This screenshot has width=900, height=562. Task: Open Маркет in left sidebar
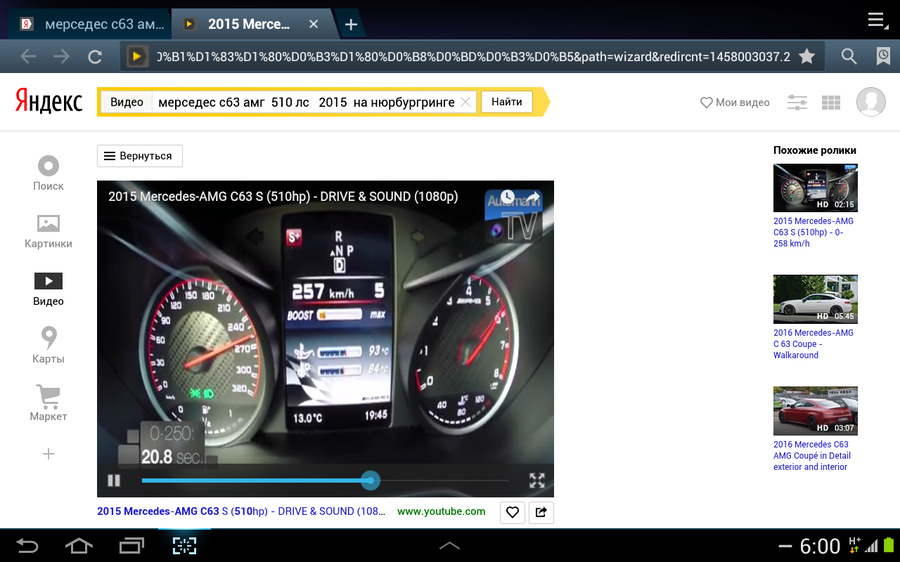pyautogui.click(x=48, y=403)
